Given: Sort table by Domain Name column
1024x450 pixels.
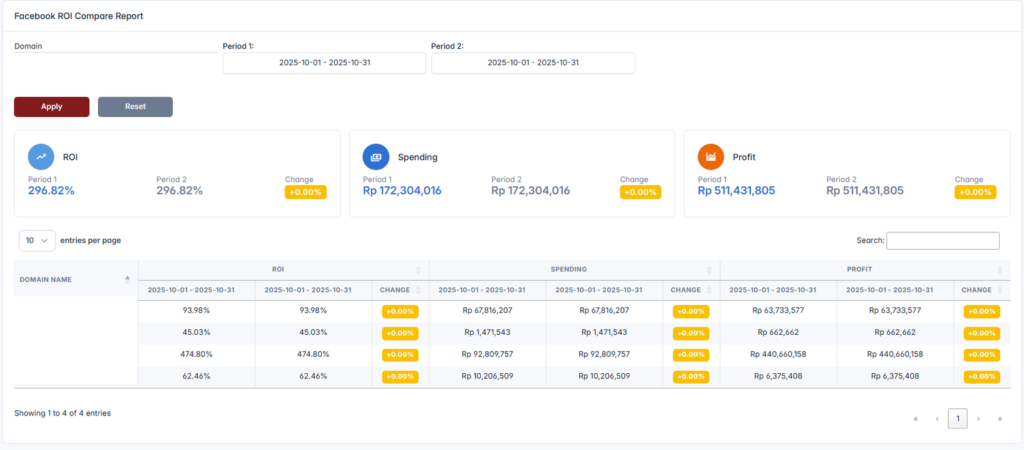Looking at the screenshot, I should point(75,279).
